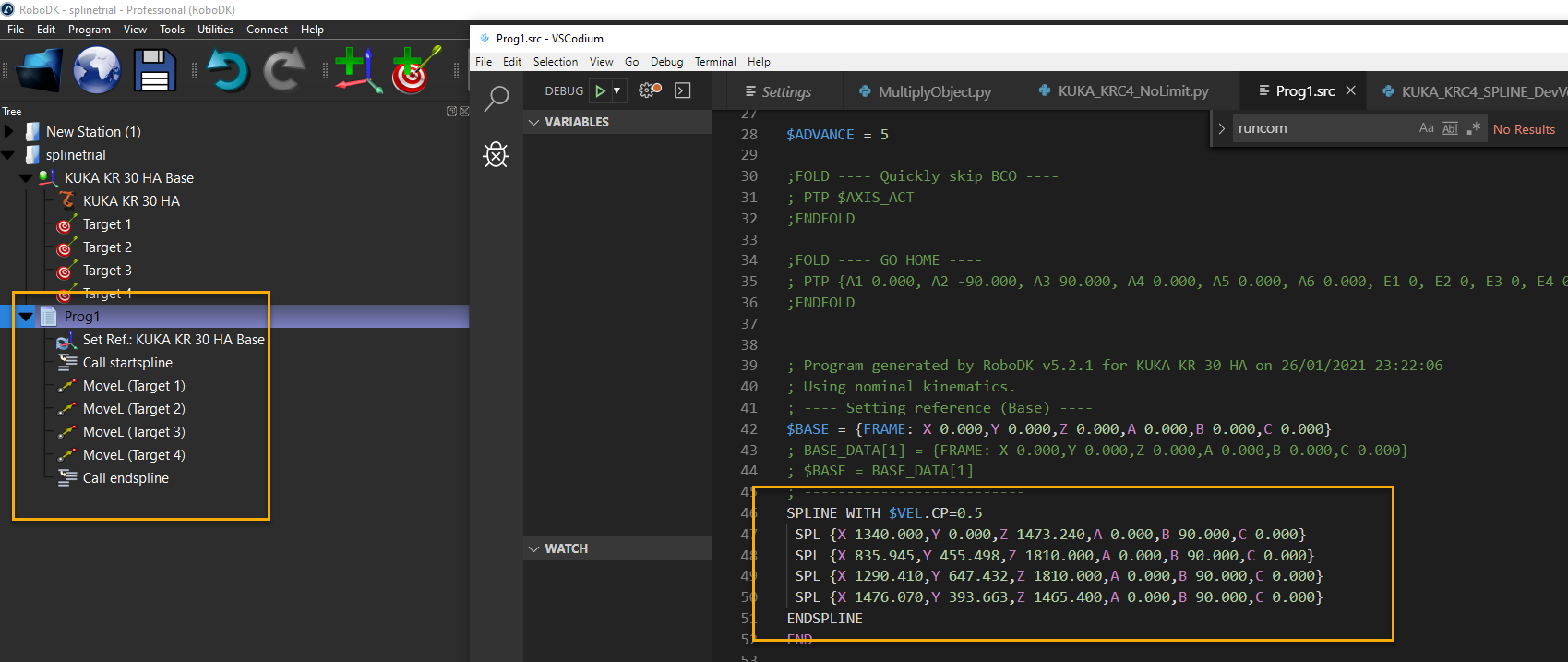Add a reference frame

tap(357, 71)
